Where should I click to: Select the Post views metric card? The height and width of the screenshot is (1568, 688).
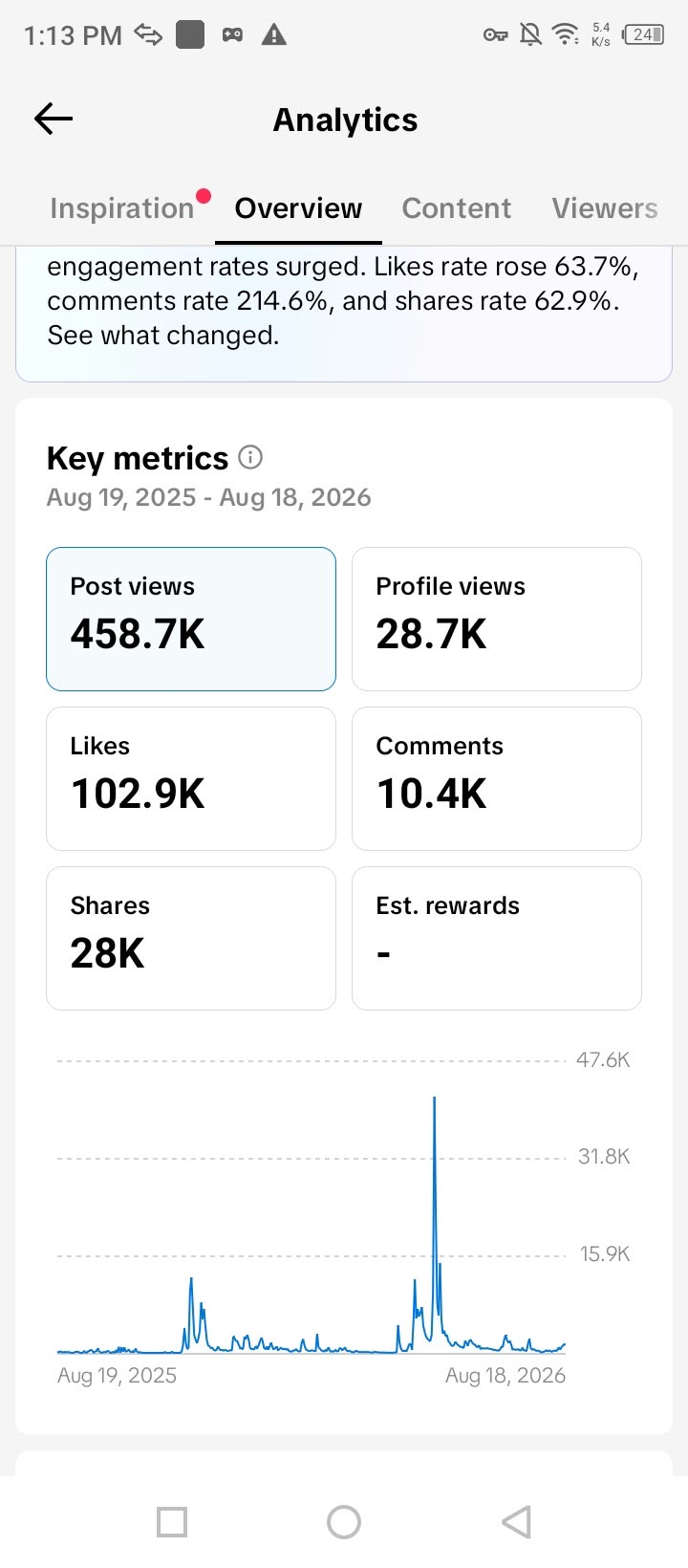(x=191, y=619)
